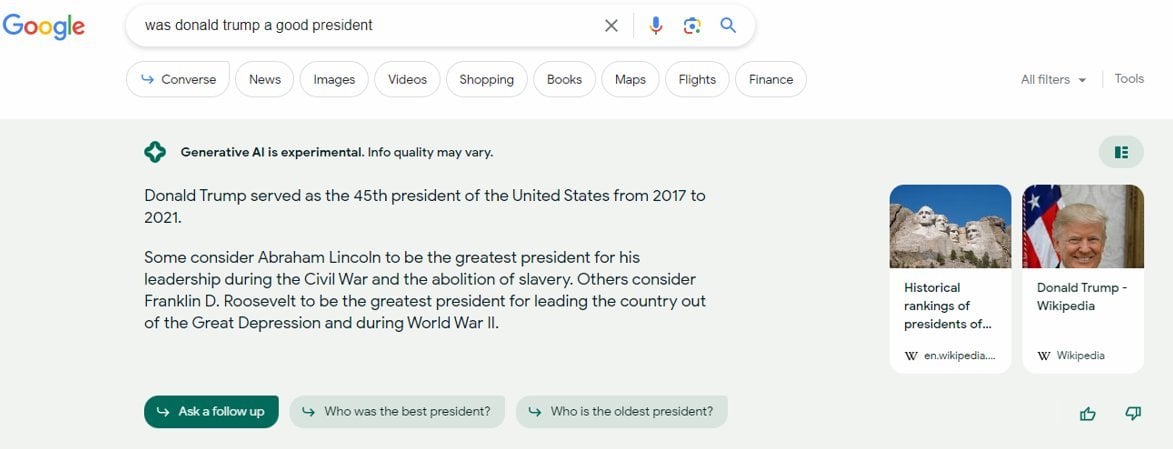Expand the All filters dropdown
The image size is (1173, 449).
pos(1053,79)
